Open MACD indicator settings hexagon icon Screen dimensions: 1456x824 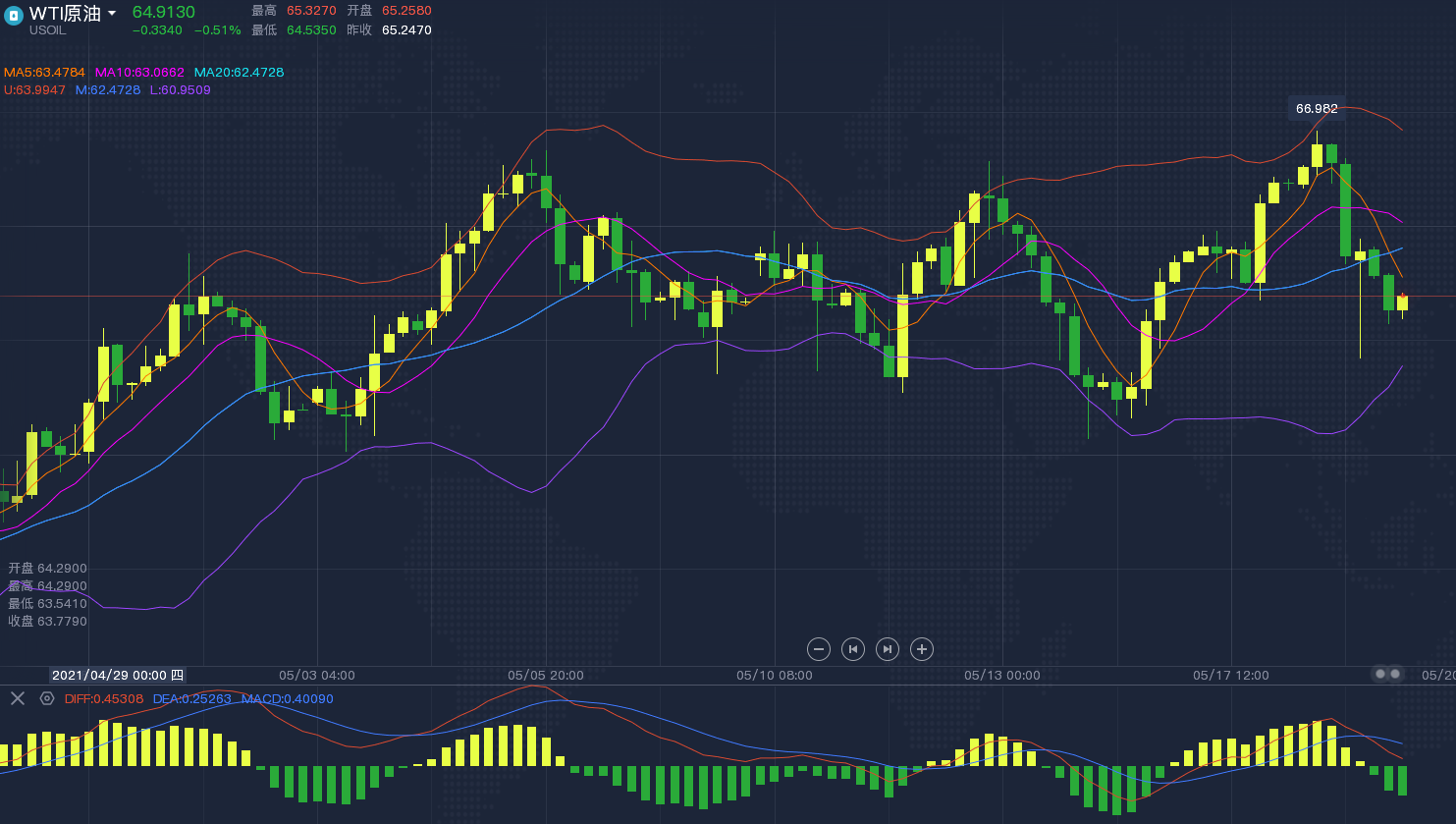point(46,698)
